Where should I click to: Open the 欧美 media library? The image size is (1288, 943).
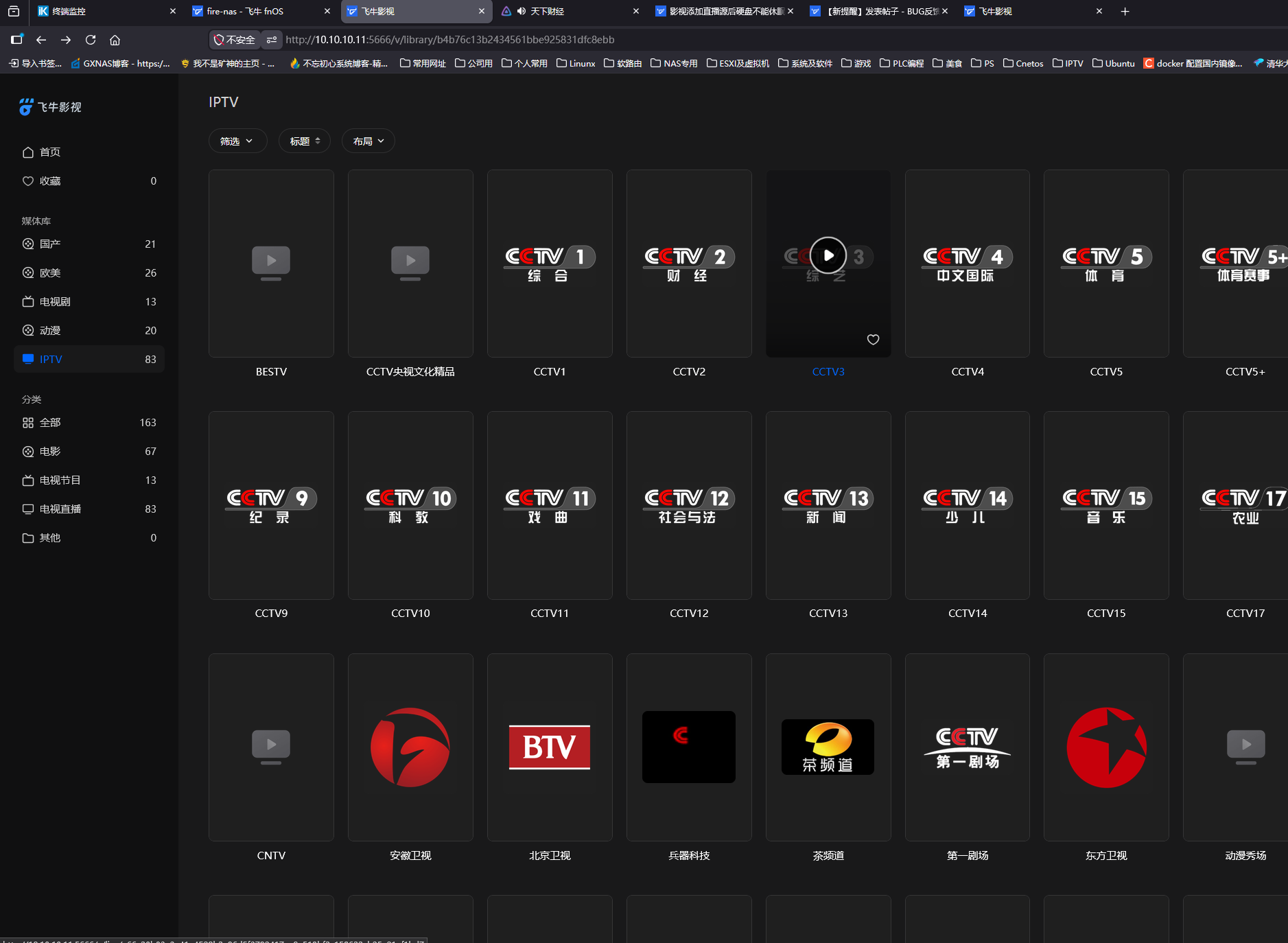pos(89,273)
